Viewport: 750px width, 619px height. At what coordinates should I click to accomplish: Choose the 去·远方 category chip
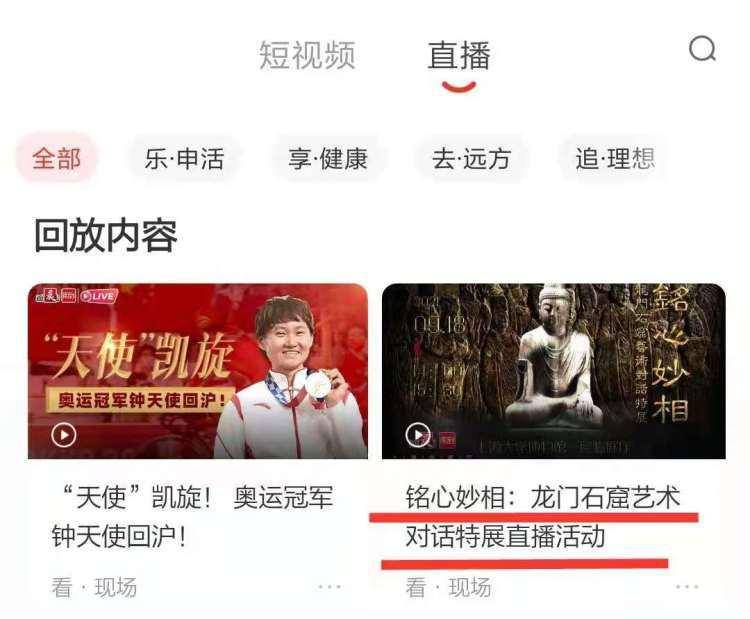click(471, 158)
